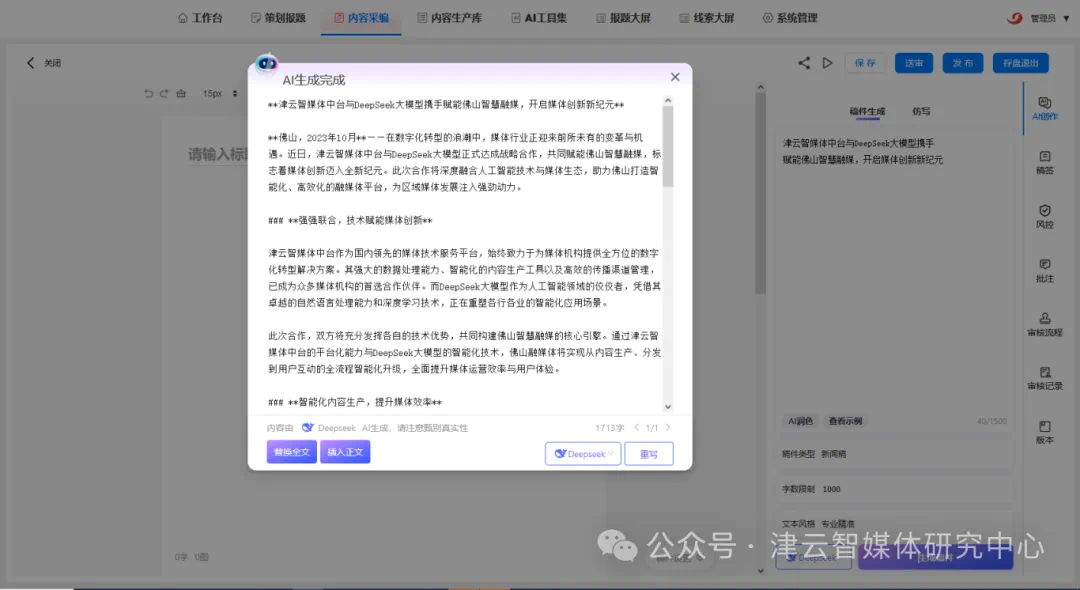Click the preview play icon
This screenshot has width=1080, height=590.
[x=828, y=63]
